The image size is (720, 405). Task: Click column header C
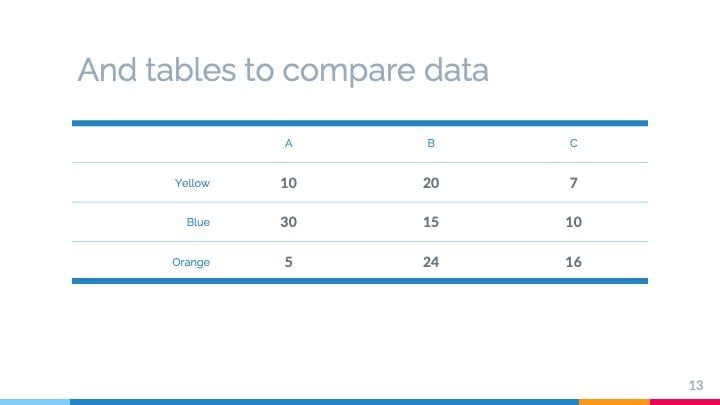[x=574, y=143]
